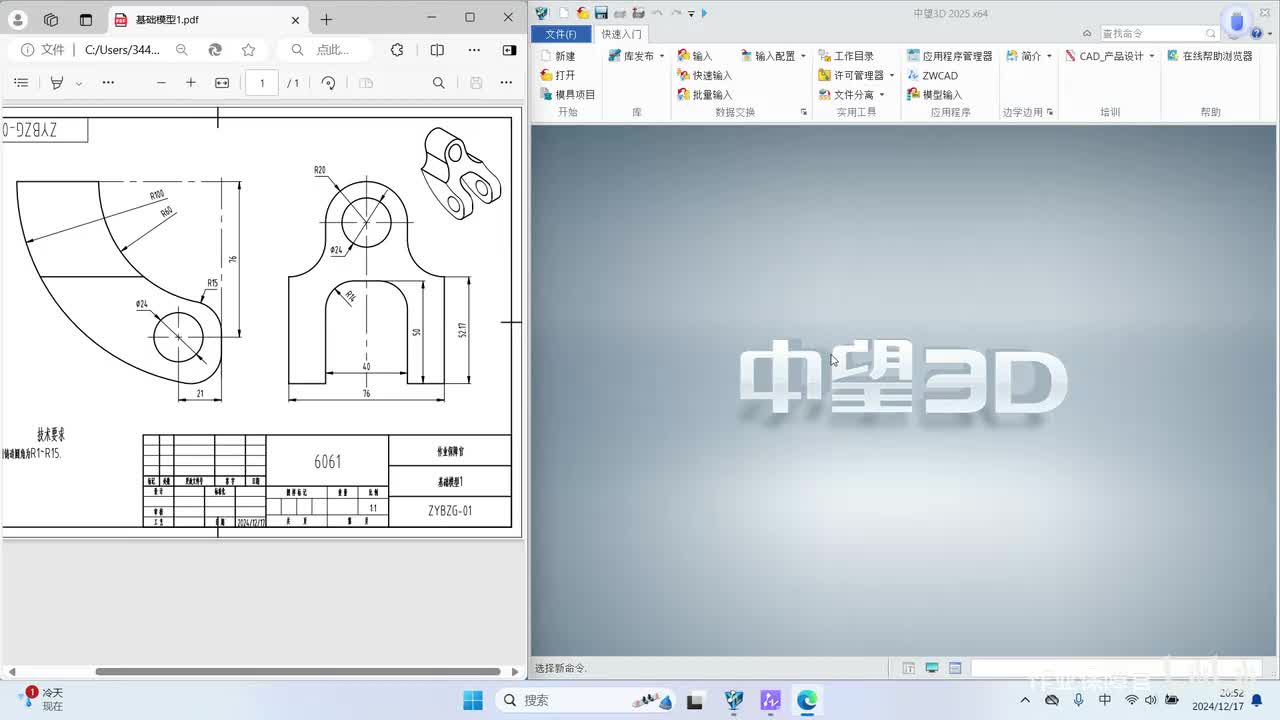Click the PDF rotate icon
This screenshot has width=1280, height=720.
click(328, 83)
